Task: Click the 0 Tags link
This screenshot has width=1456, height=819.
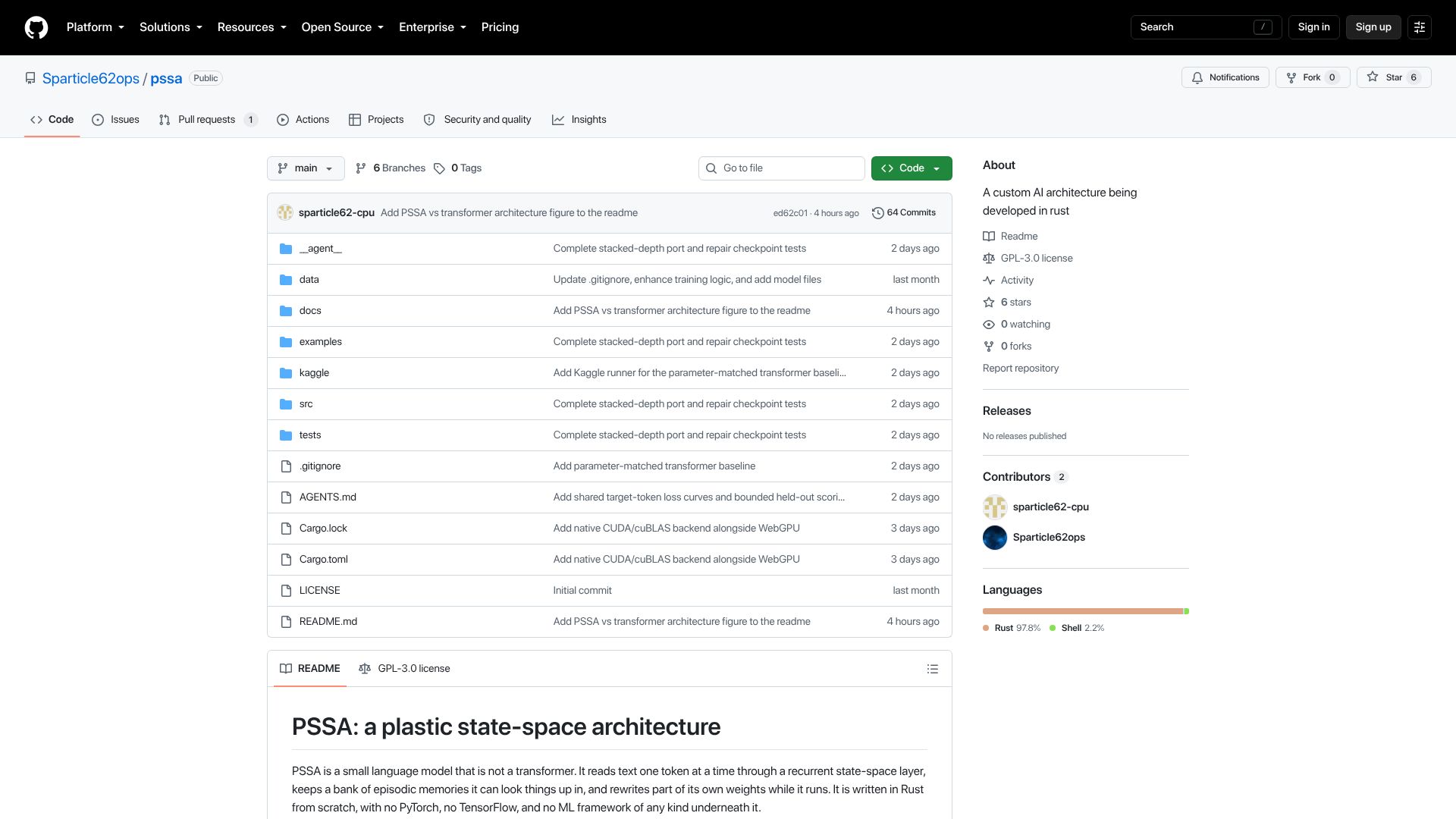Action: point(458,168)
